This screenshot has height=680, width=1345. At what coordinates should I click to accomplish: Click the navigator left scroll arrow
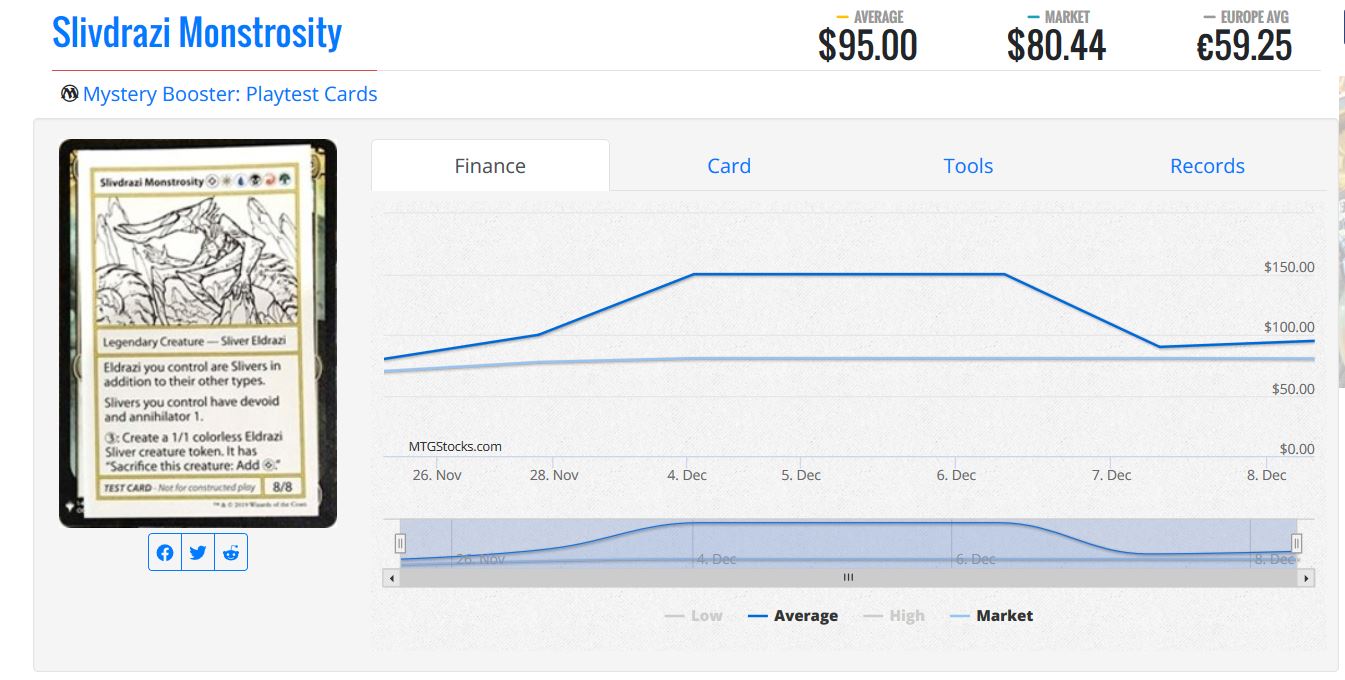click(391, 578)
